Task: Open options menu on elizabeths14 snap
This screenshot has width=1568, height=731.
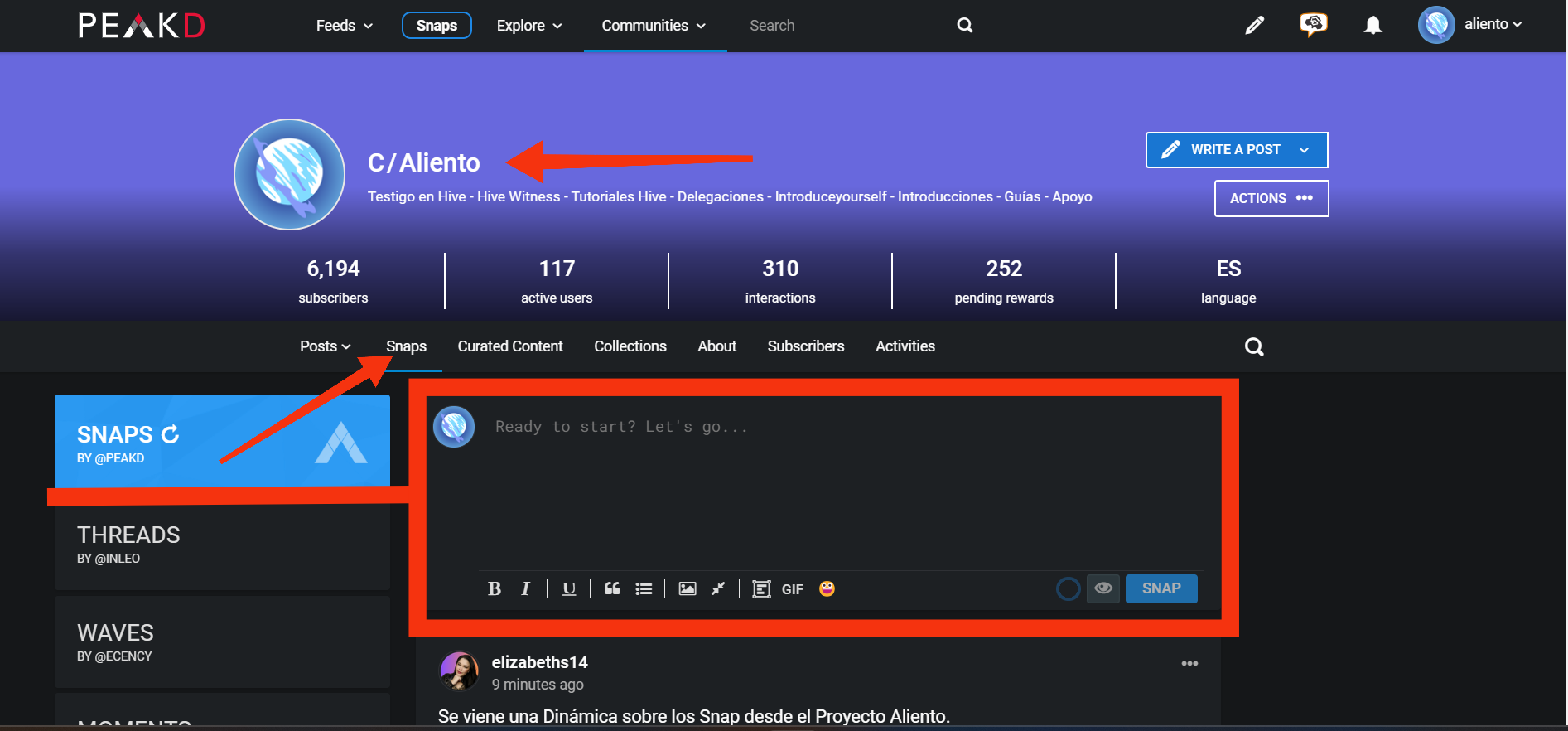Action: click(1189, 663)
